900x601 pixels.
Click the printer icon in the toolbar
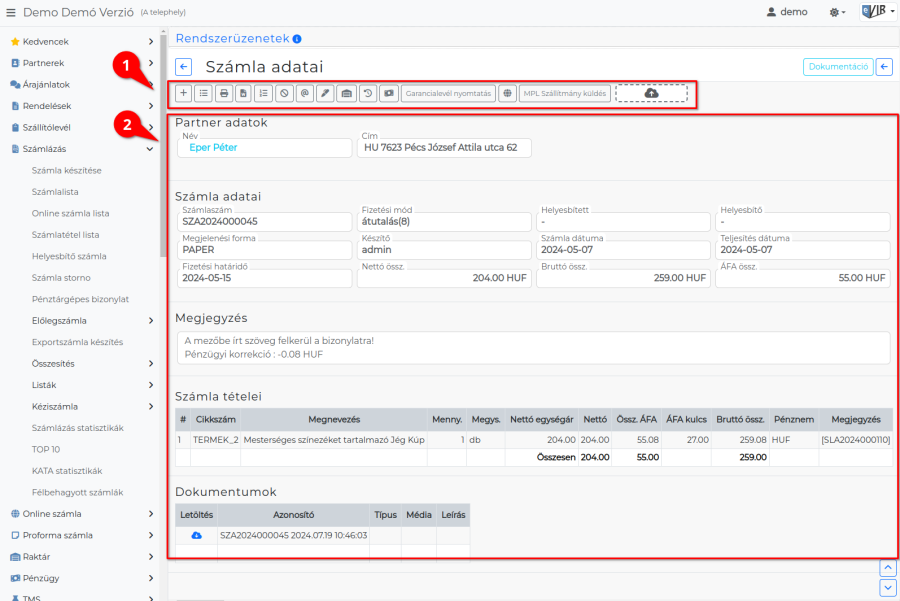click(x=224, y=93)
